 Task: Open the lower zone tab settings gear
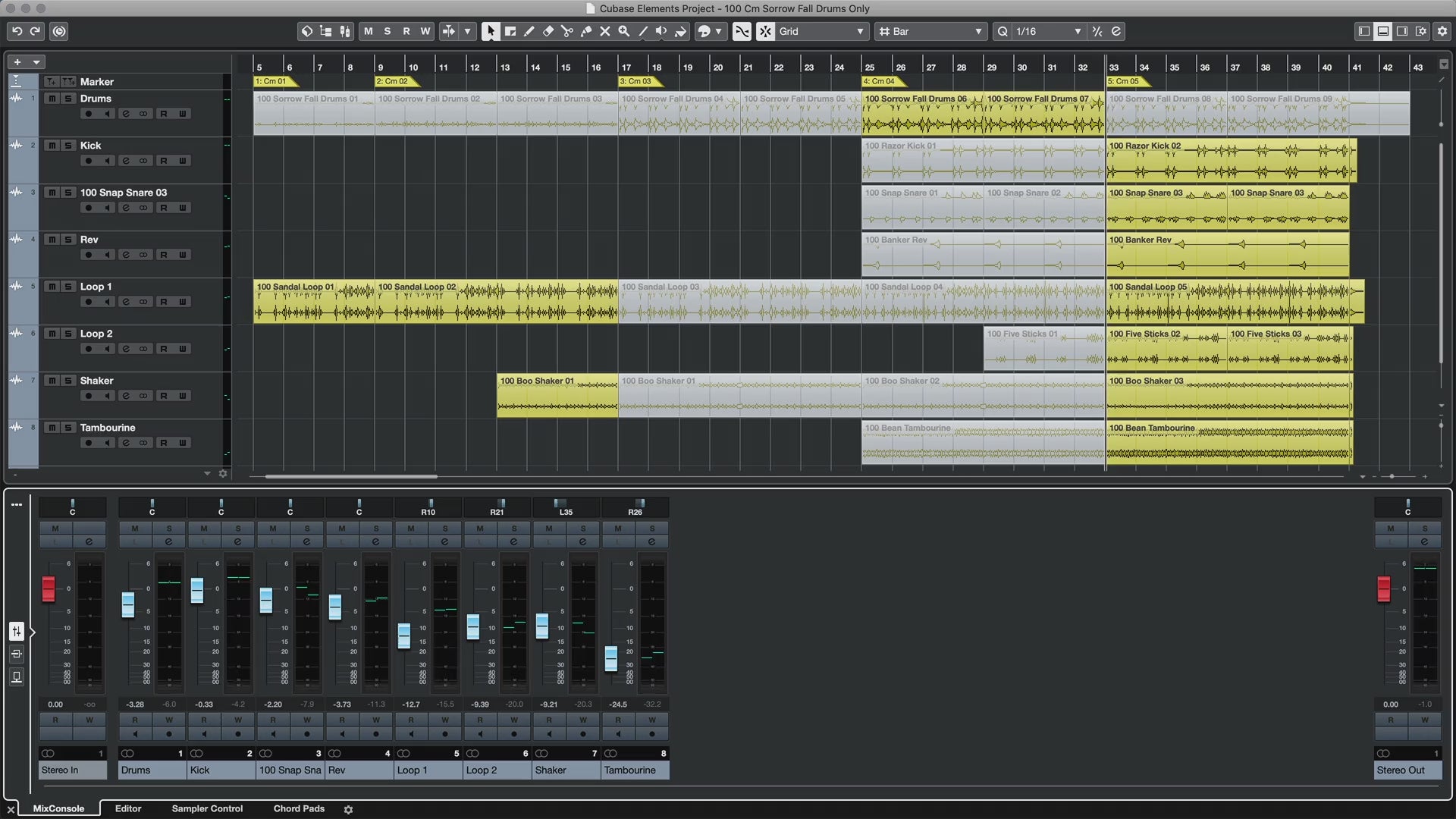(x=348, y=809)
